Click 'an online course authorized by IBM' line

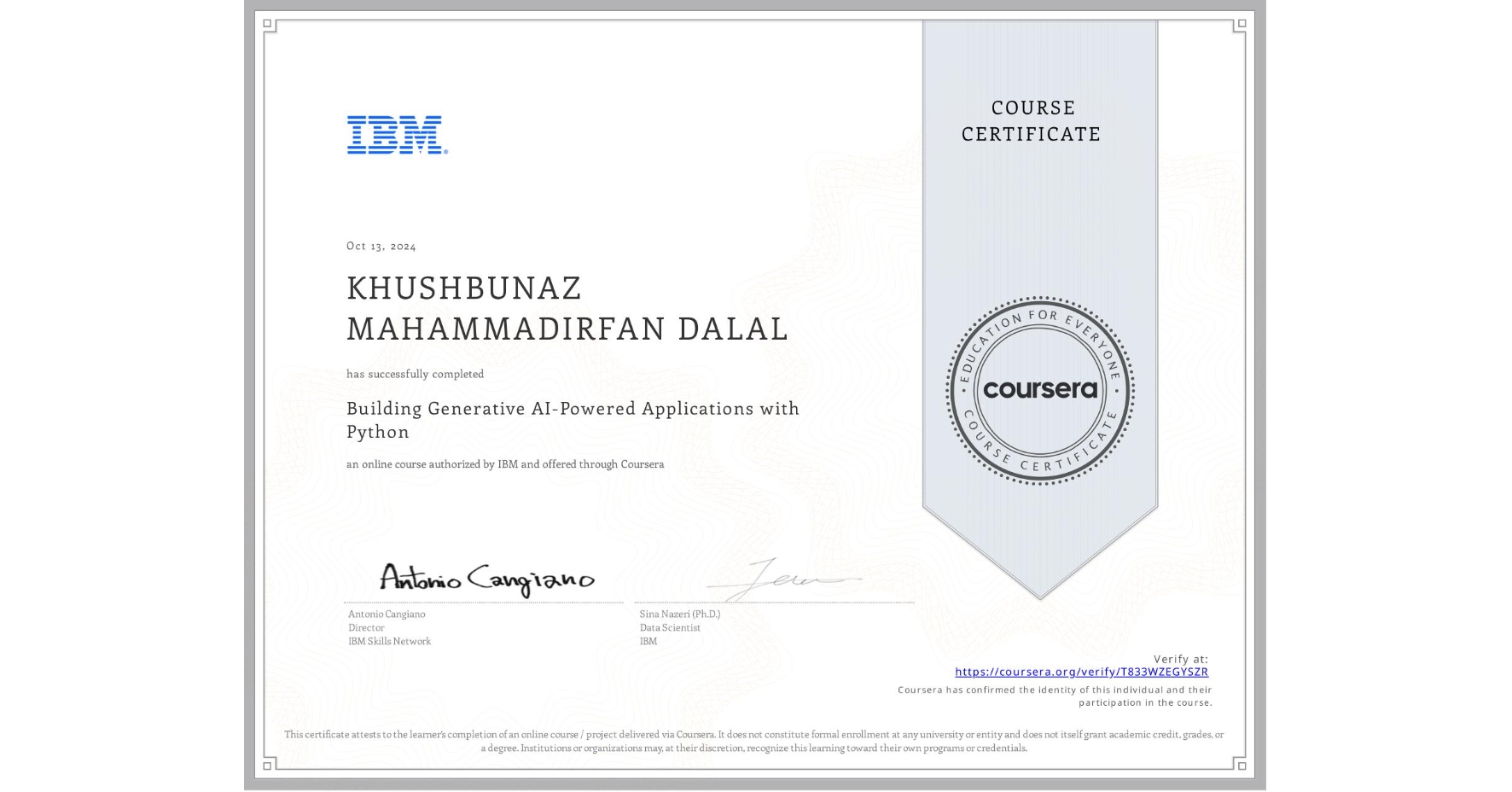(505, 464)
